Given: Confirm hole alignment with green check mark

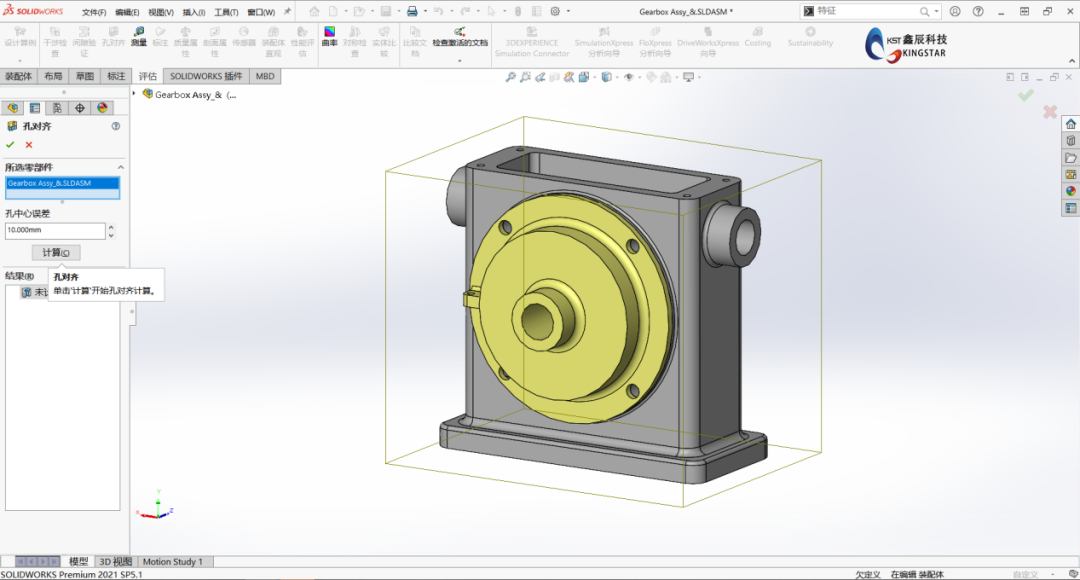Looking at the screenshot, I should pyautogui.click(x=11, y=145).
